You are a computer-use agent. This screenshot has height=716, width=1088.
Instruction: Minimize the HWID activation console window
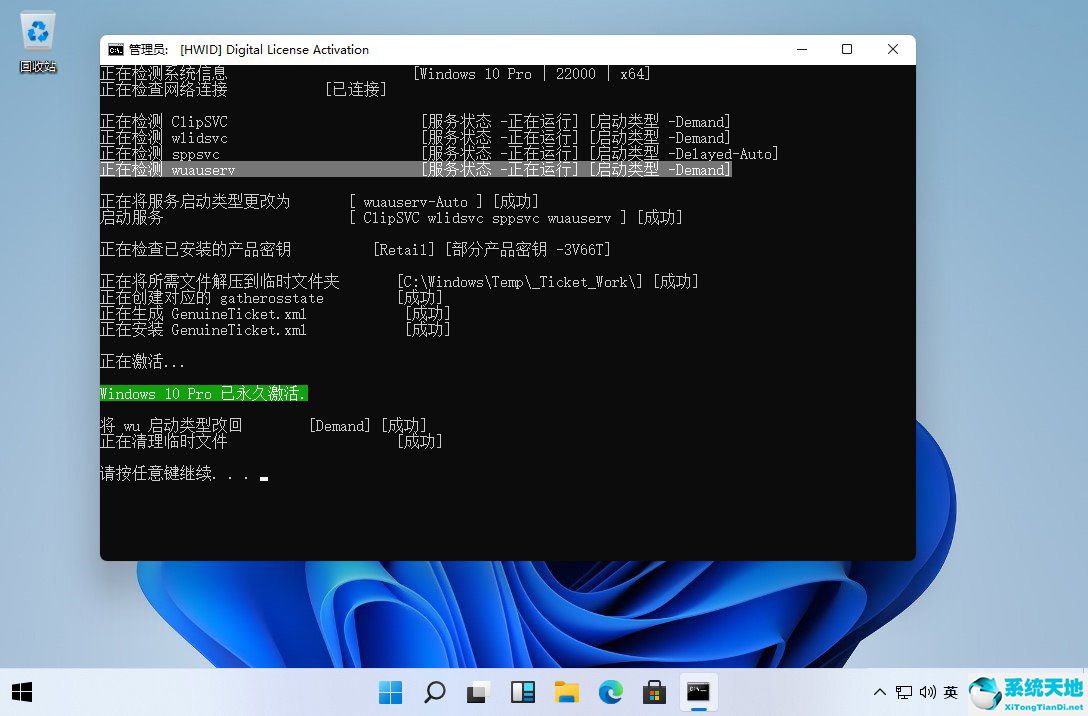802,49
